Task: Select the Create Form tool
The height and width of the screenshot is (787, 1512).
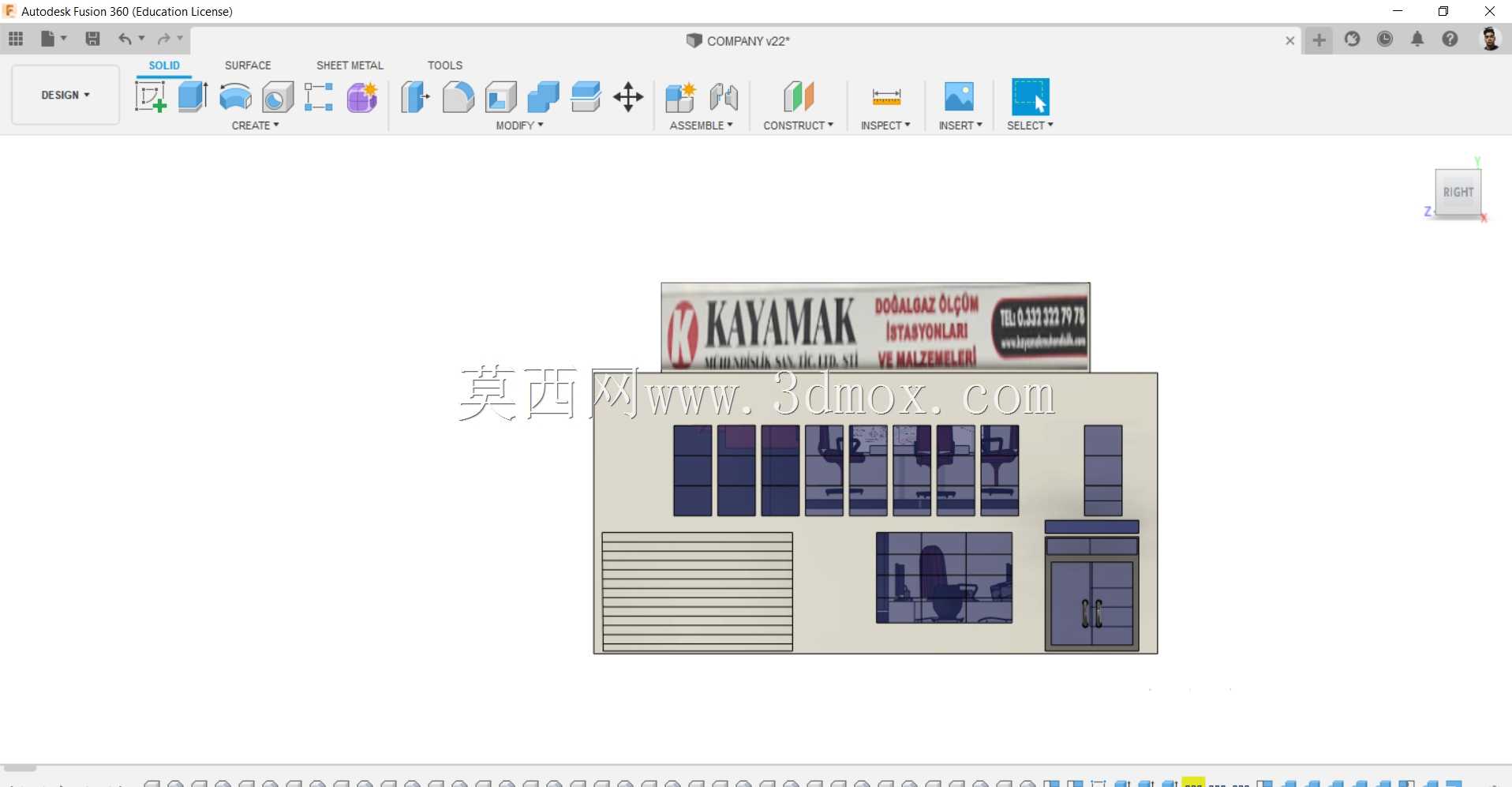Action: coord(362,97)
